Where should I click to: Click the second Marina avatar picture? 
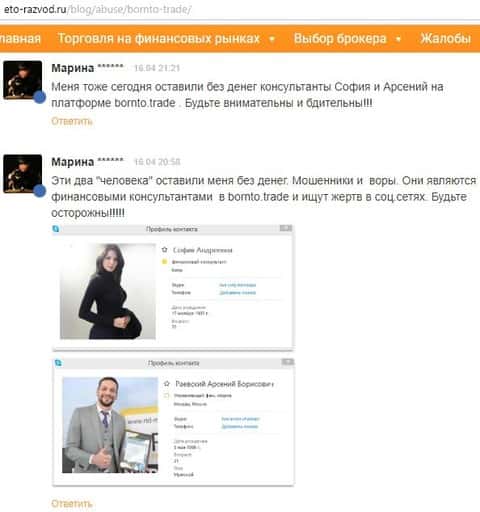(23, 174)
